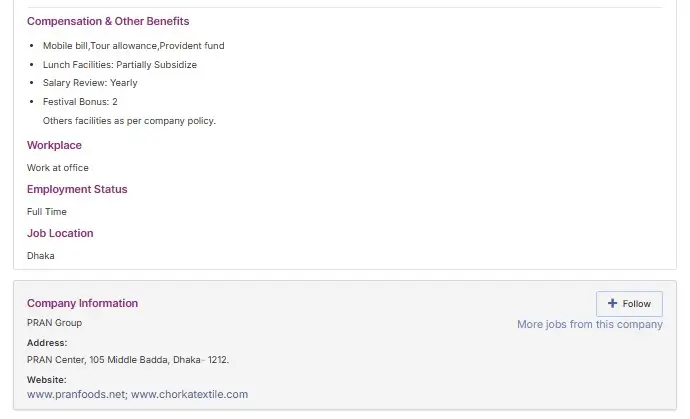Click the Website label
Viewport: 690px width, 419px height.
coord(47,380)
